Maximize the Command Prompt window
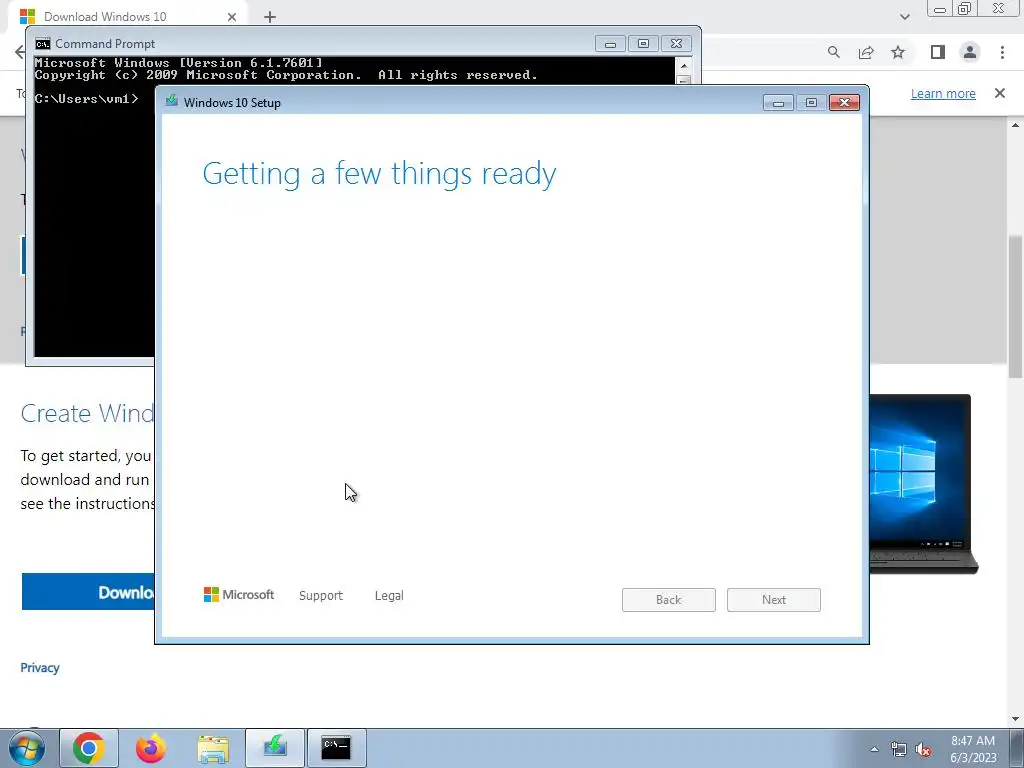 point(643,44)
